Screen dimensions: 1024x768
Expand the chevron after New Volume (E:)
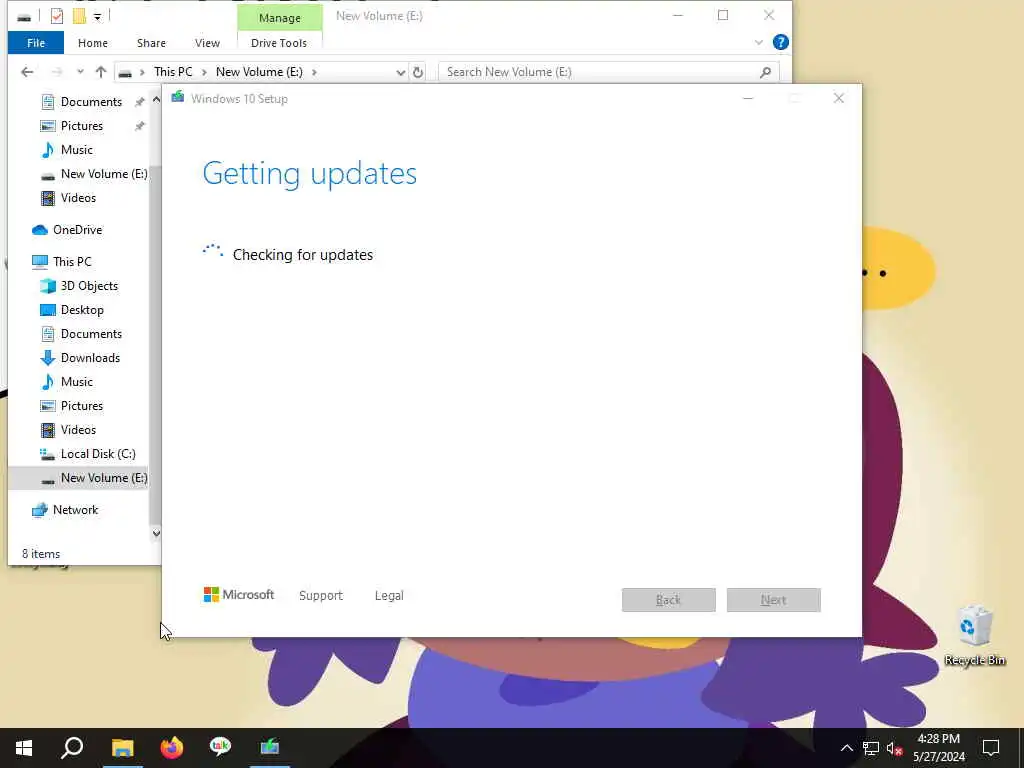pyautogui.click(x=314, y=72)
